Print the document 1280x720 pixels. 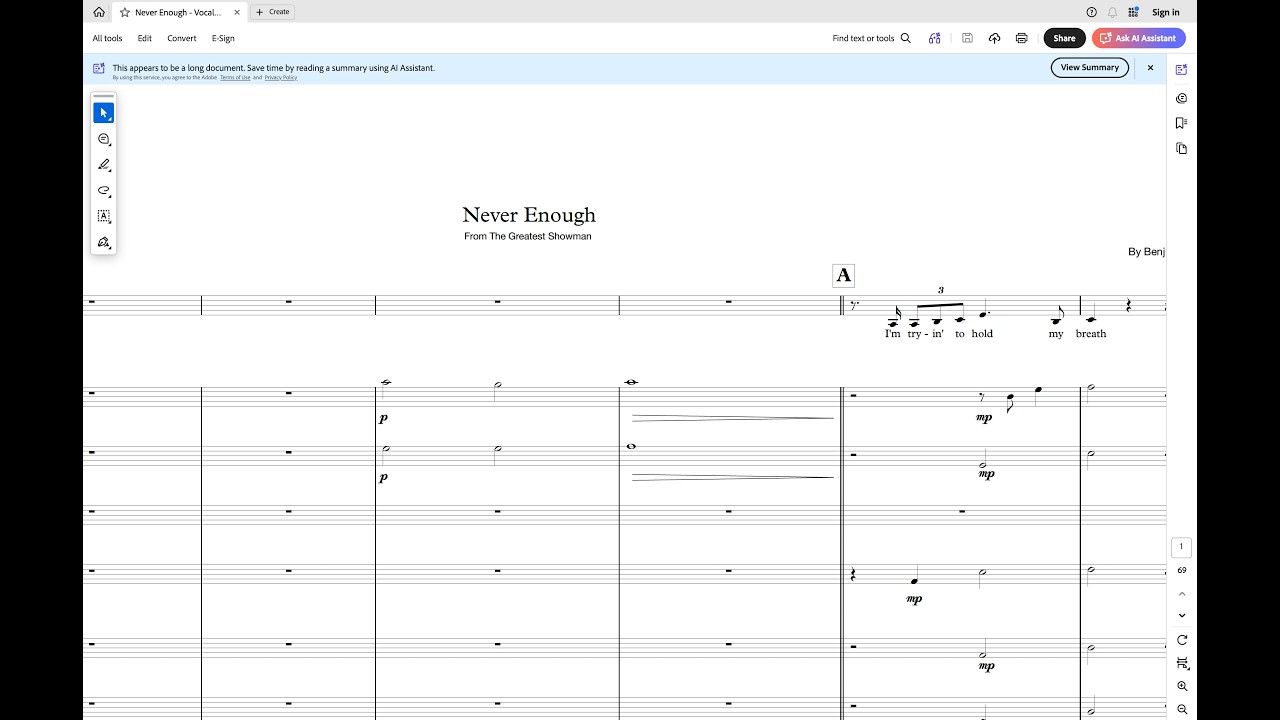tap(1021, 38)
